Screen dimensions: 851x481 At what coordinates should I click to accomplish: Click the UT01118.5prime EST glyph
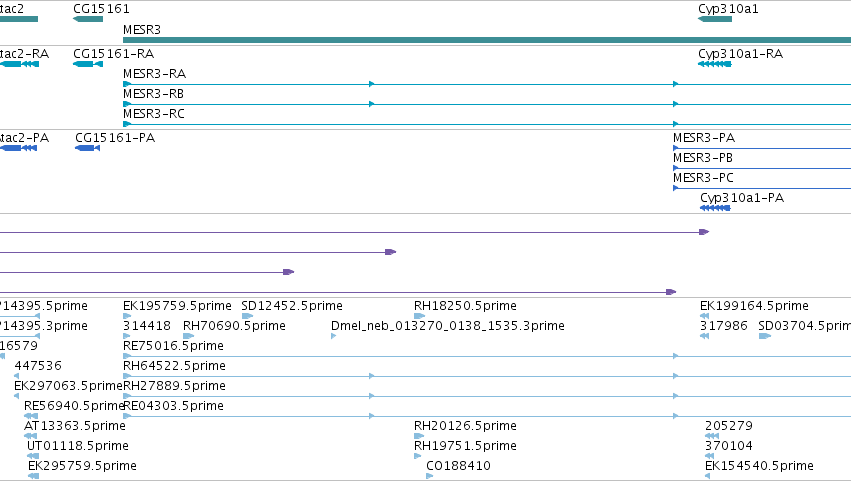click(33, 456)
